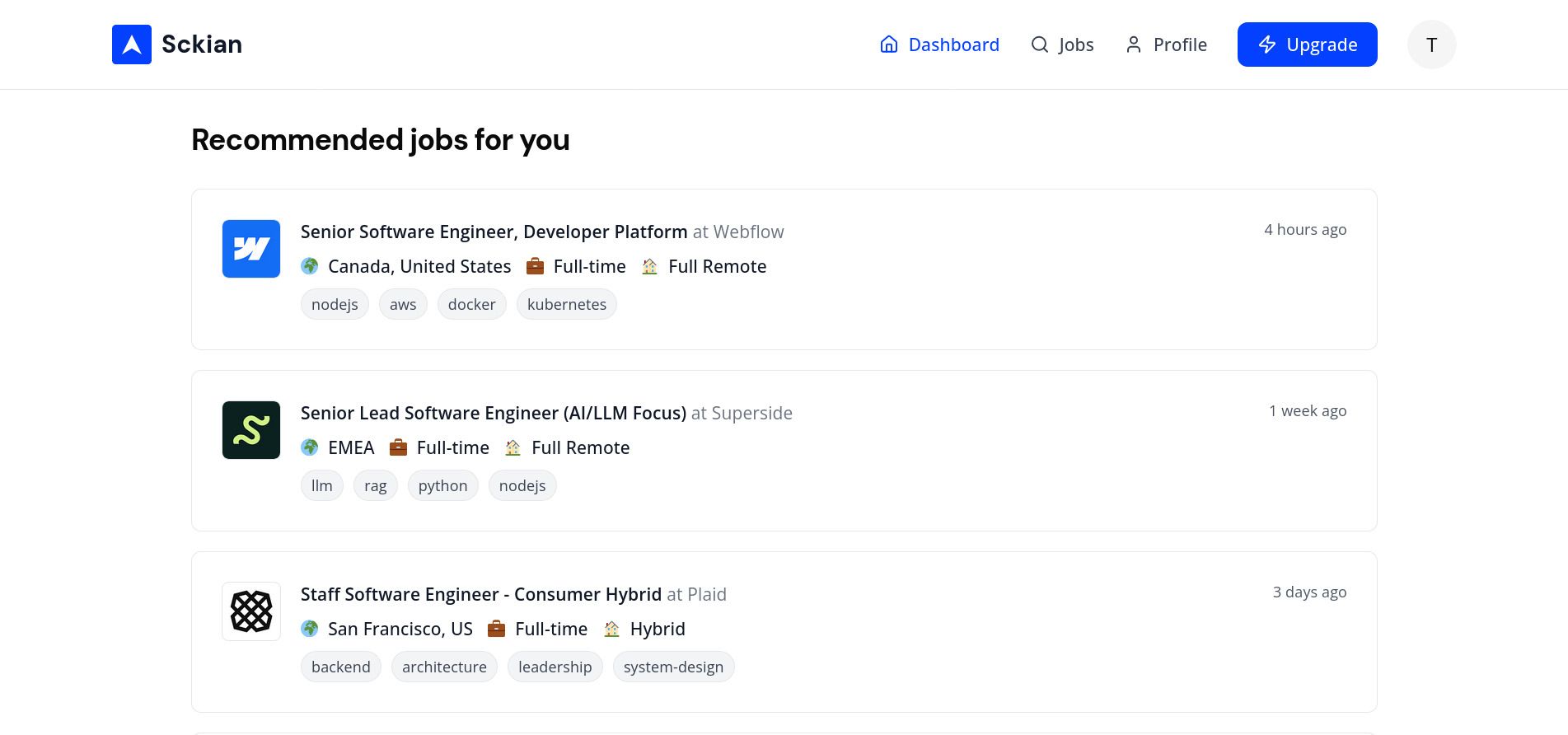
Task: Select the llm tag
Action: 322,485
